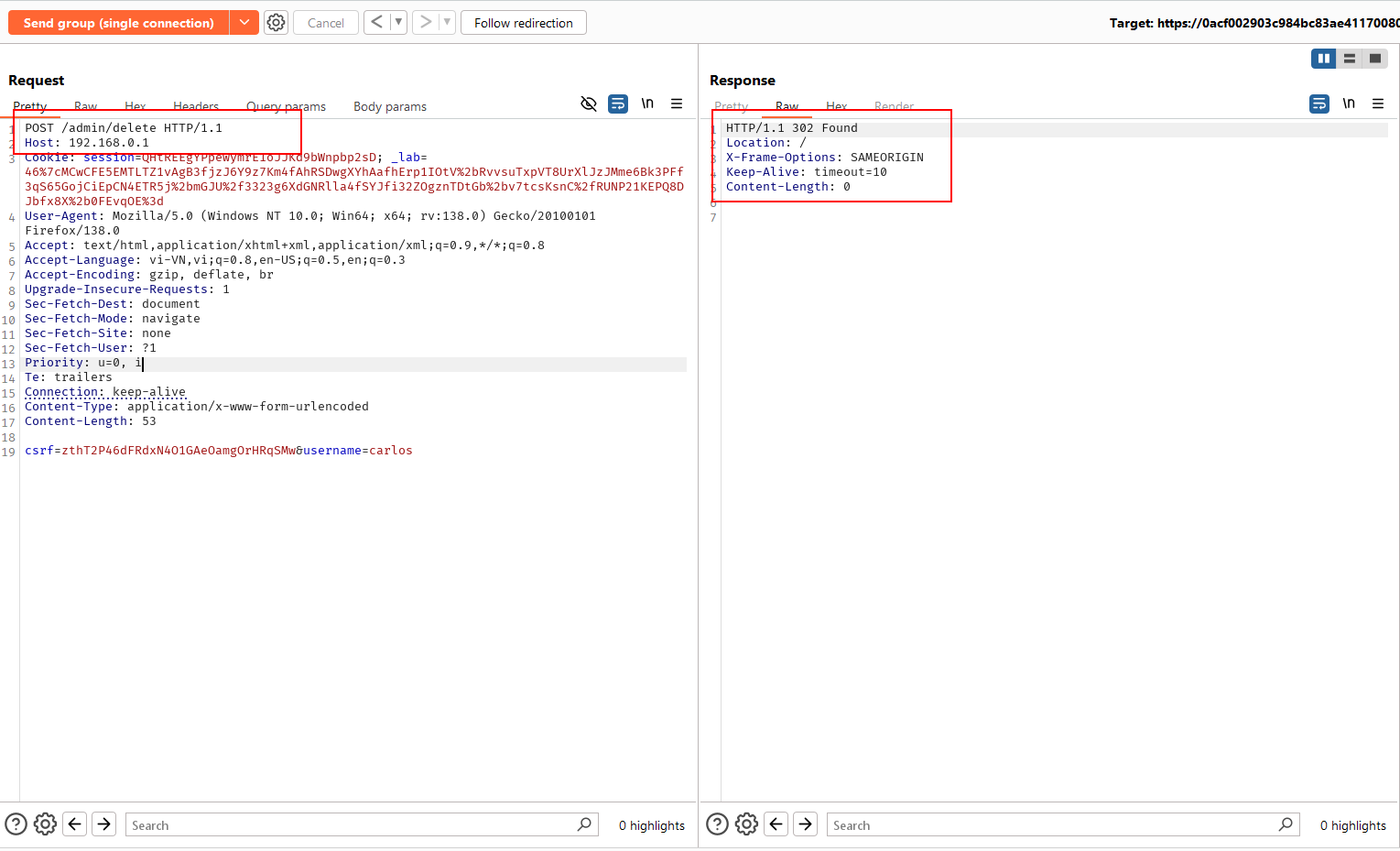Click Follow redirection button
Screen dimensions: 1400x851
(524, 23)
